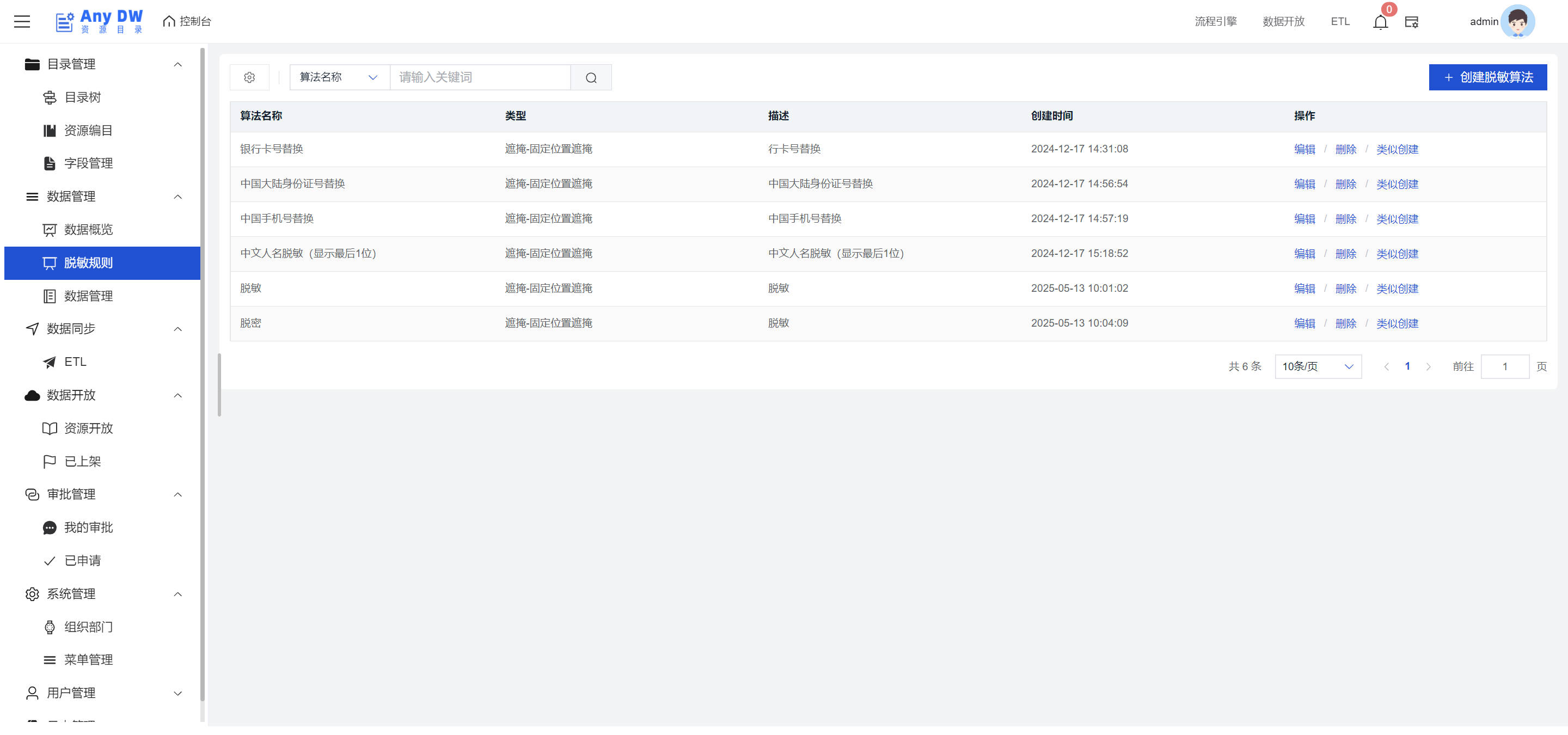Click 删除 for the 脱密 row
Viewport: 1568px width, 735px height.
tap(1345, 323)
